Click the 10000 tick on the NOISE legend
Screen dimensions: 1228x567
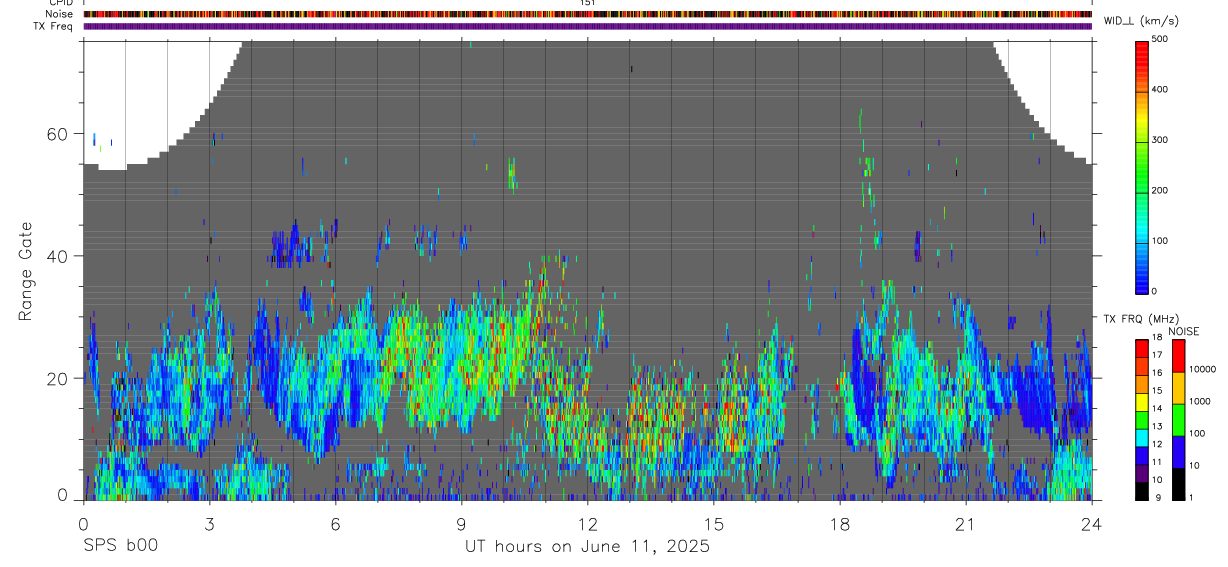pos(1201,369)
